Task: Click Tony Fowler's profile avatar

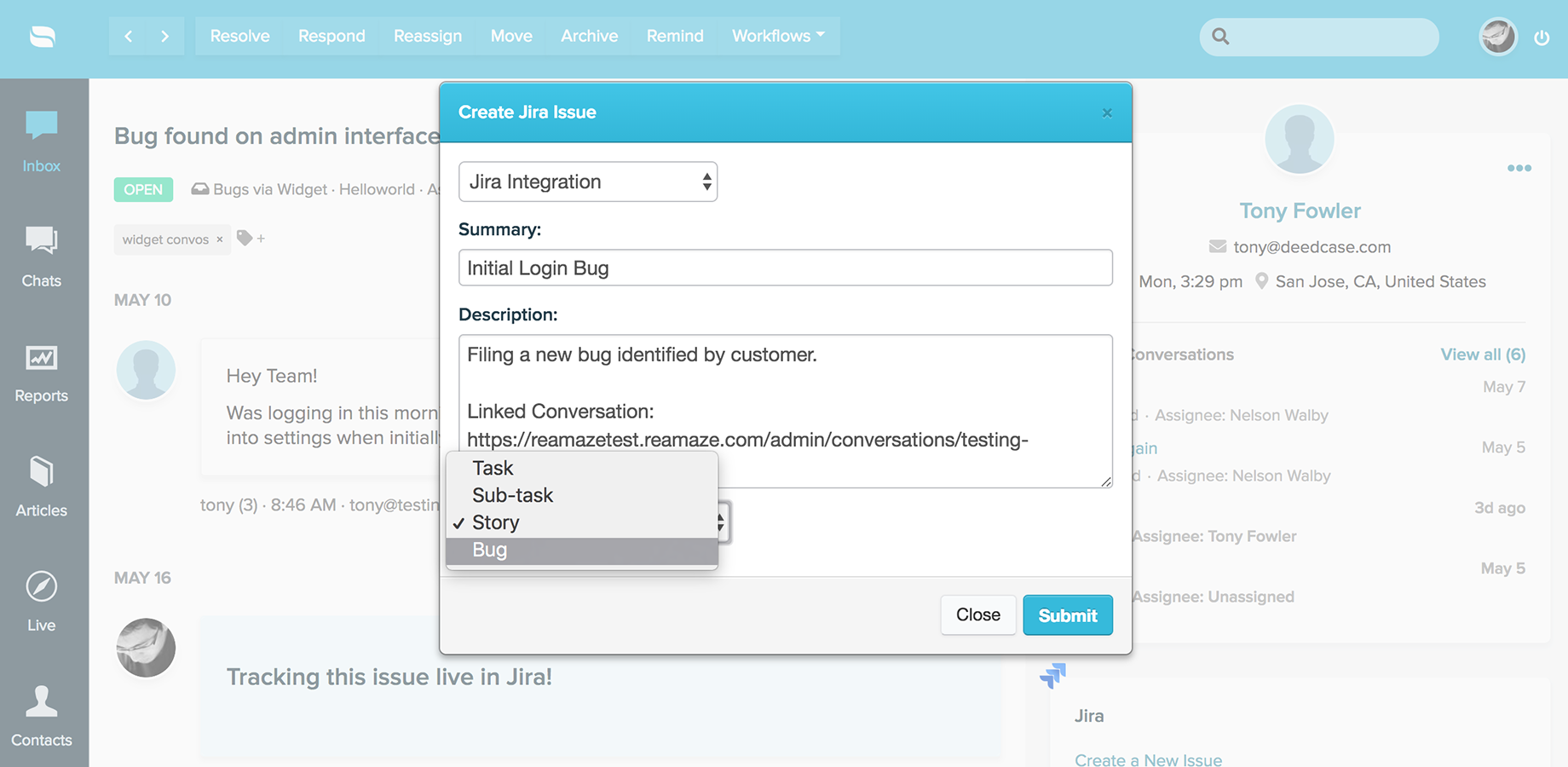Action: (1299, 139)
